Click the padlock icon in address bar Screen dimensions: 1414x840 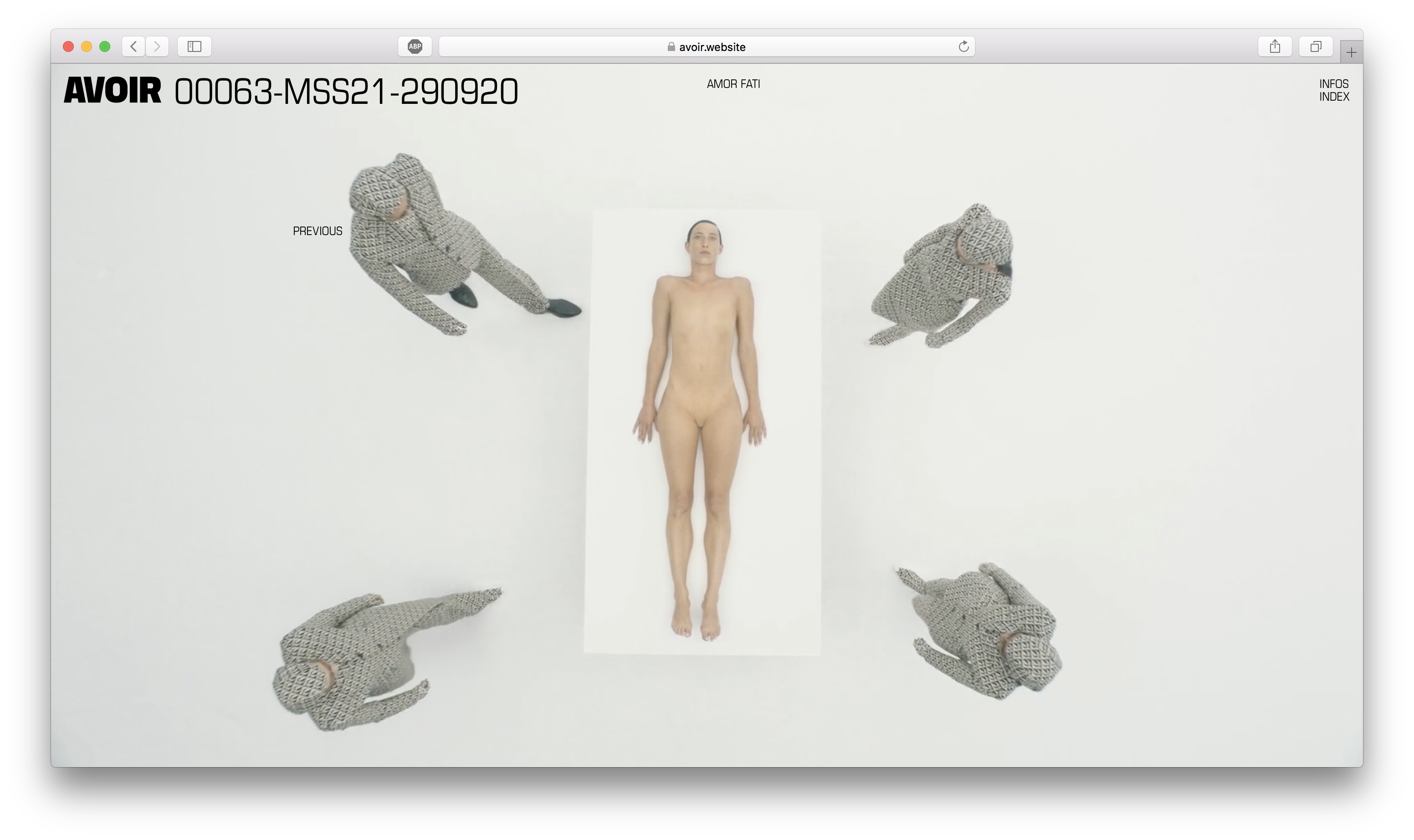point(671,47)
